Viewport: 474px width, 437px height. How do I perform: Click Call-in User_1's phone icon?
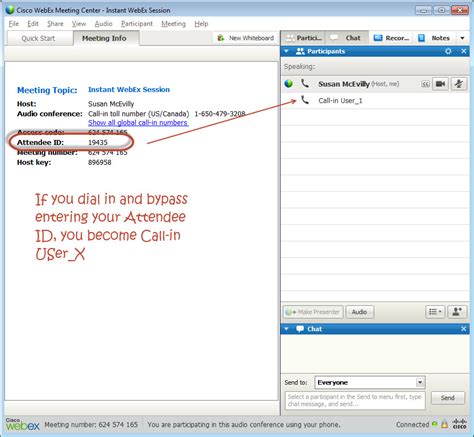305,100
